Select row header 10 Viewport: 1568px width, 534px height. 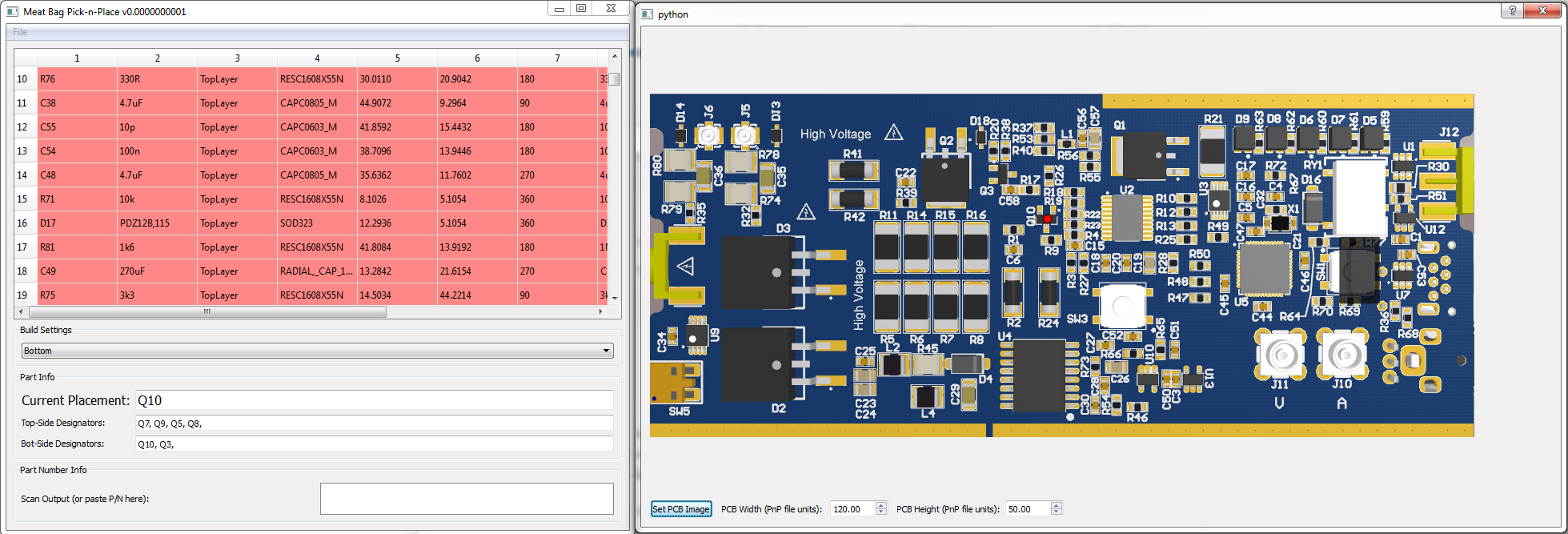[26, 79]
